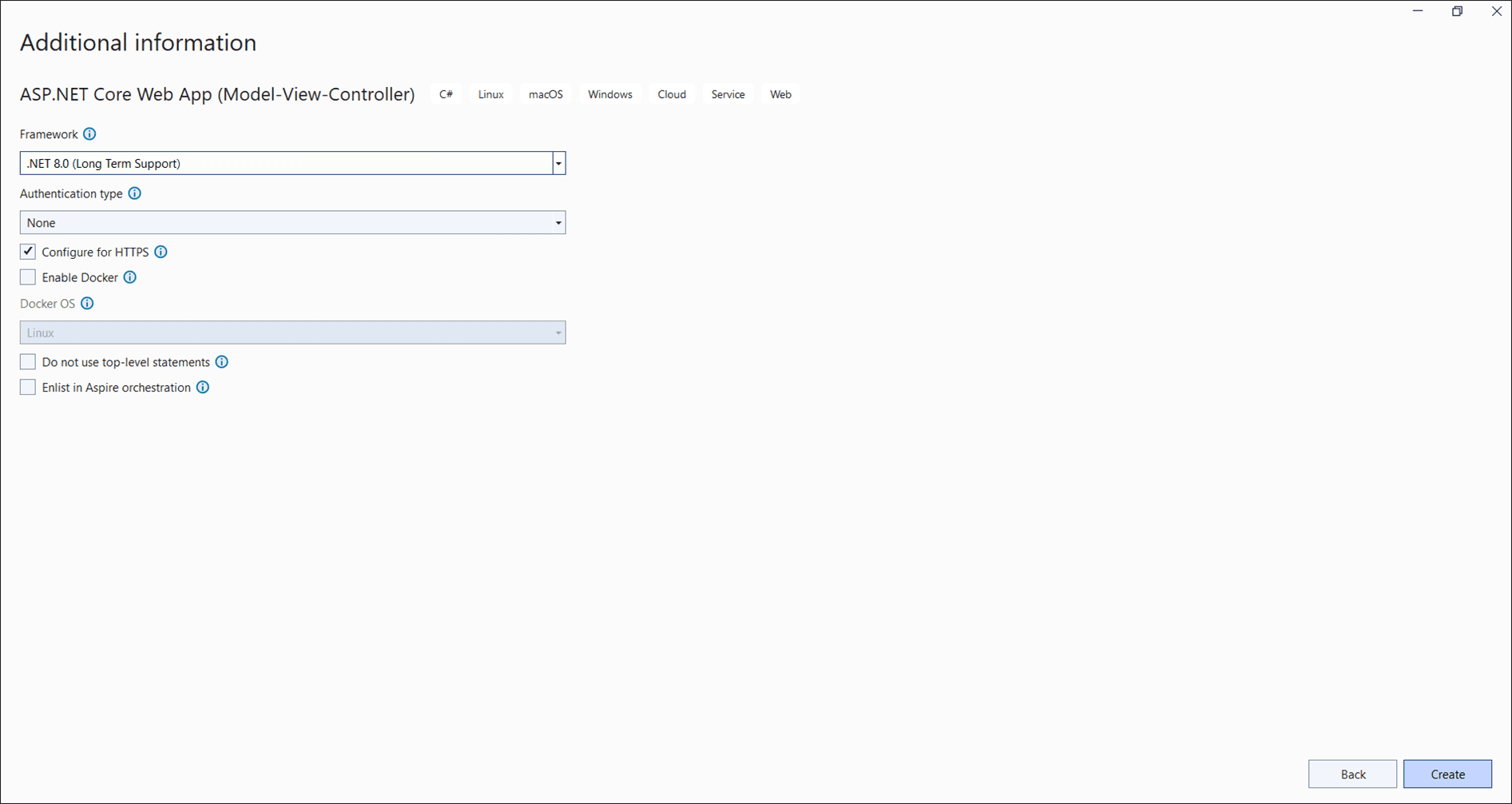Screen dimensions: 1512x804
Task: Click the C# language tag
Action: tap(446, 94)
